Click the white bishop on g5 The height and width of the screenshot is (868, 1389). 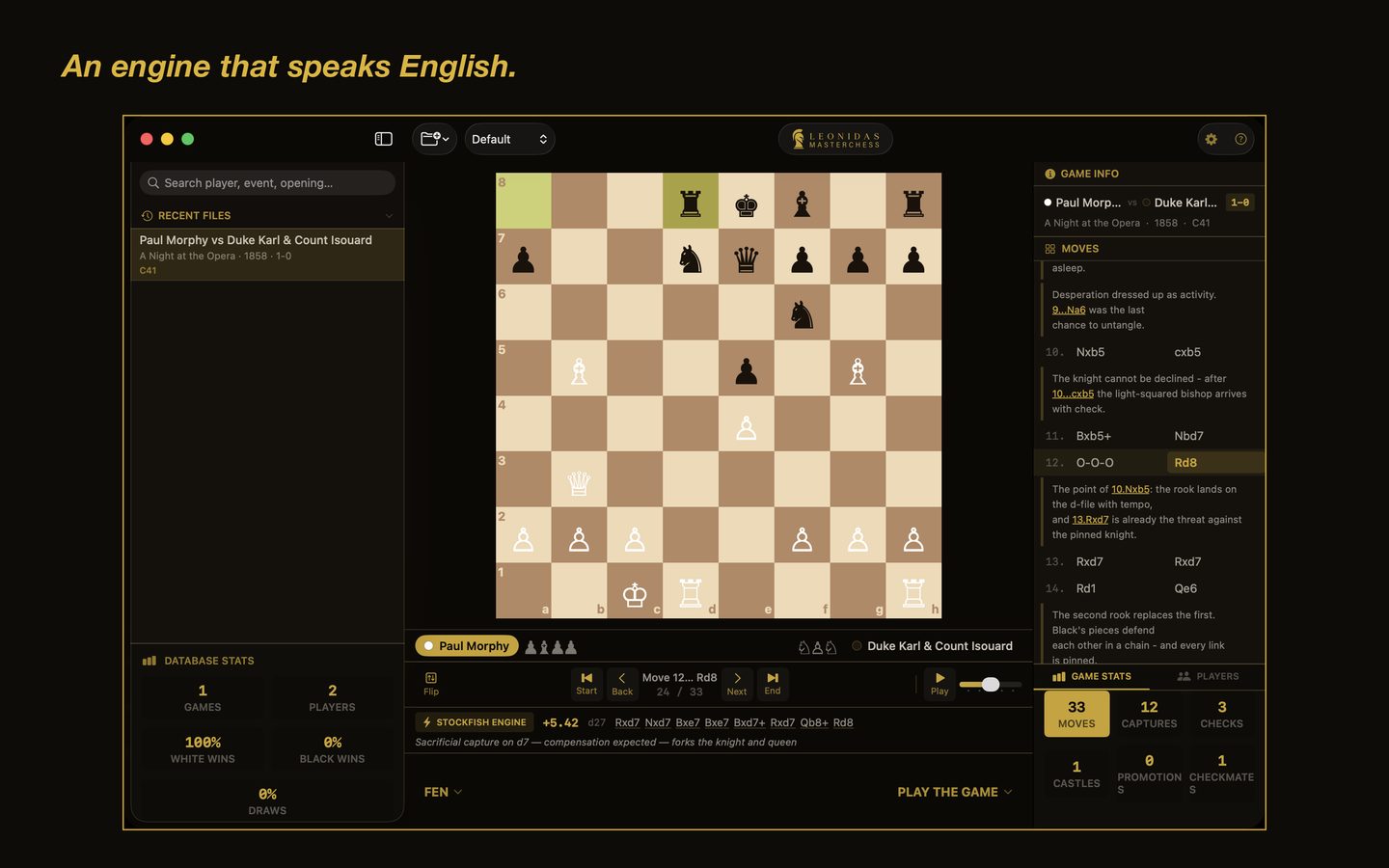click(858, 369)
